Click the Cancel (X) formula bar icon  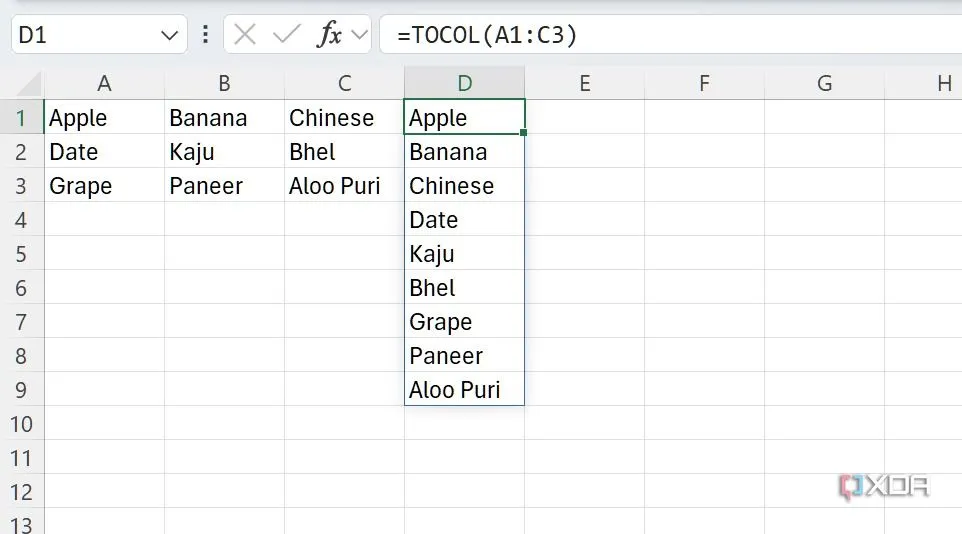[245, 35]
